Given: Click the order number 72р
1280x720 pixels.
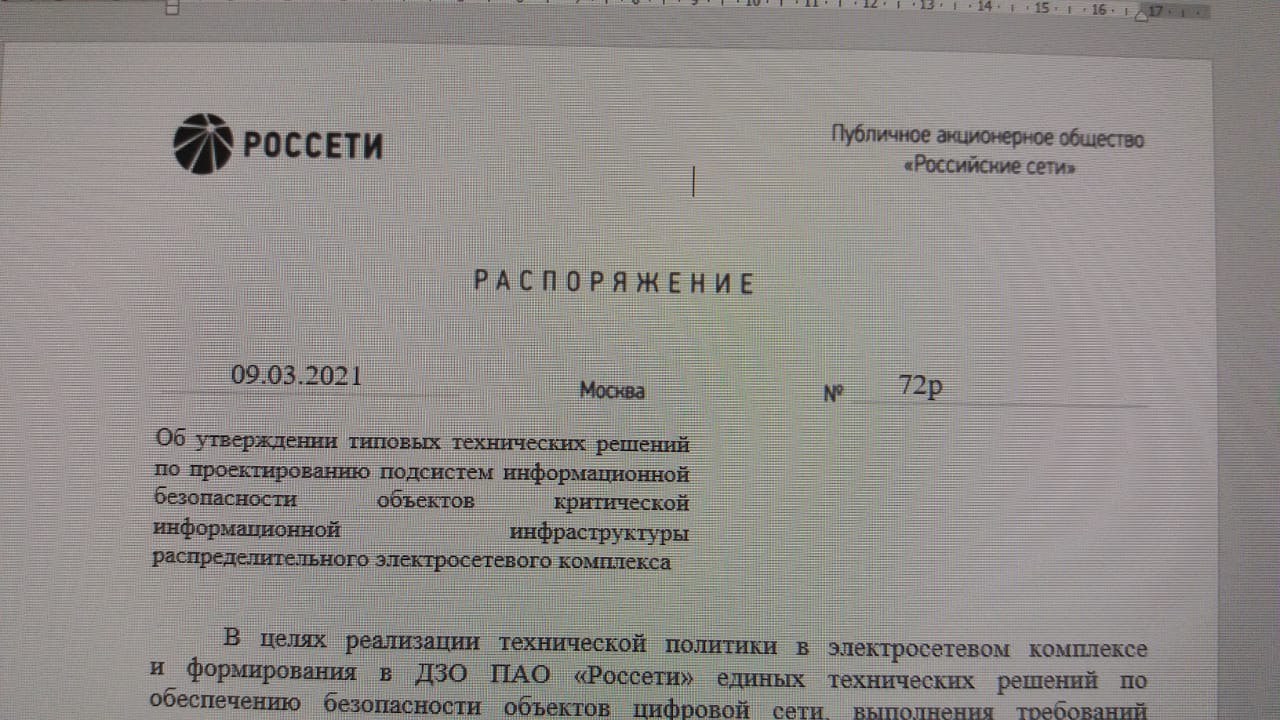Looking at the screenshot, I should click(920, 386).
